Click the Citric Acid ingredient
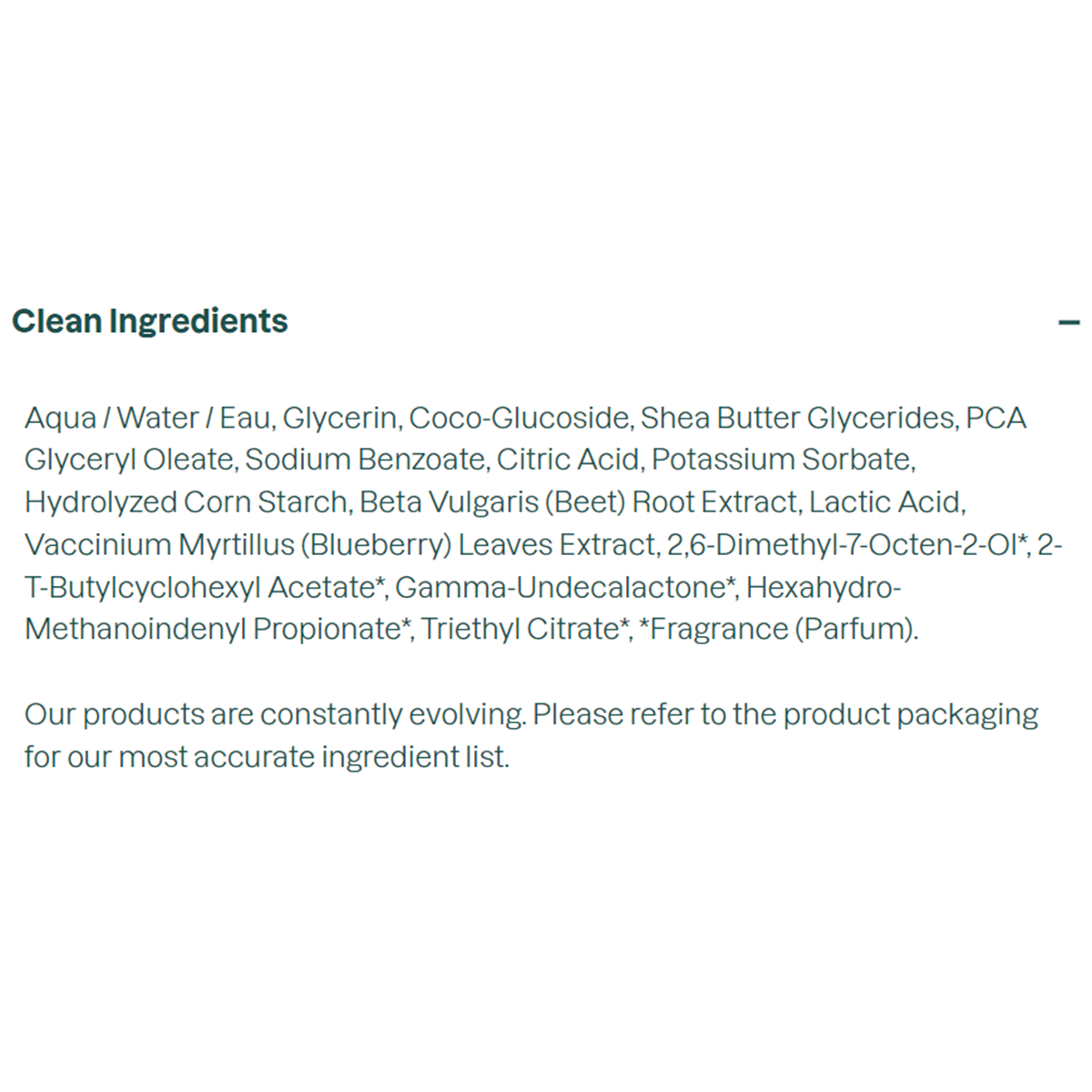The width and height of the screenshot is (1092, 1092). [x=568, y=460]
